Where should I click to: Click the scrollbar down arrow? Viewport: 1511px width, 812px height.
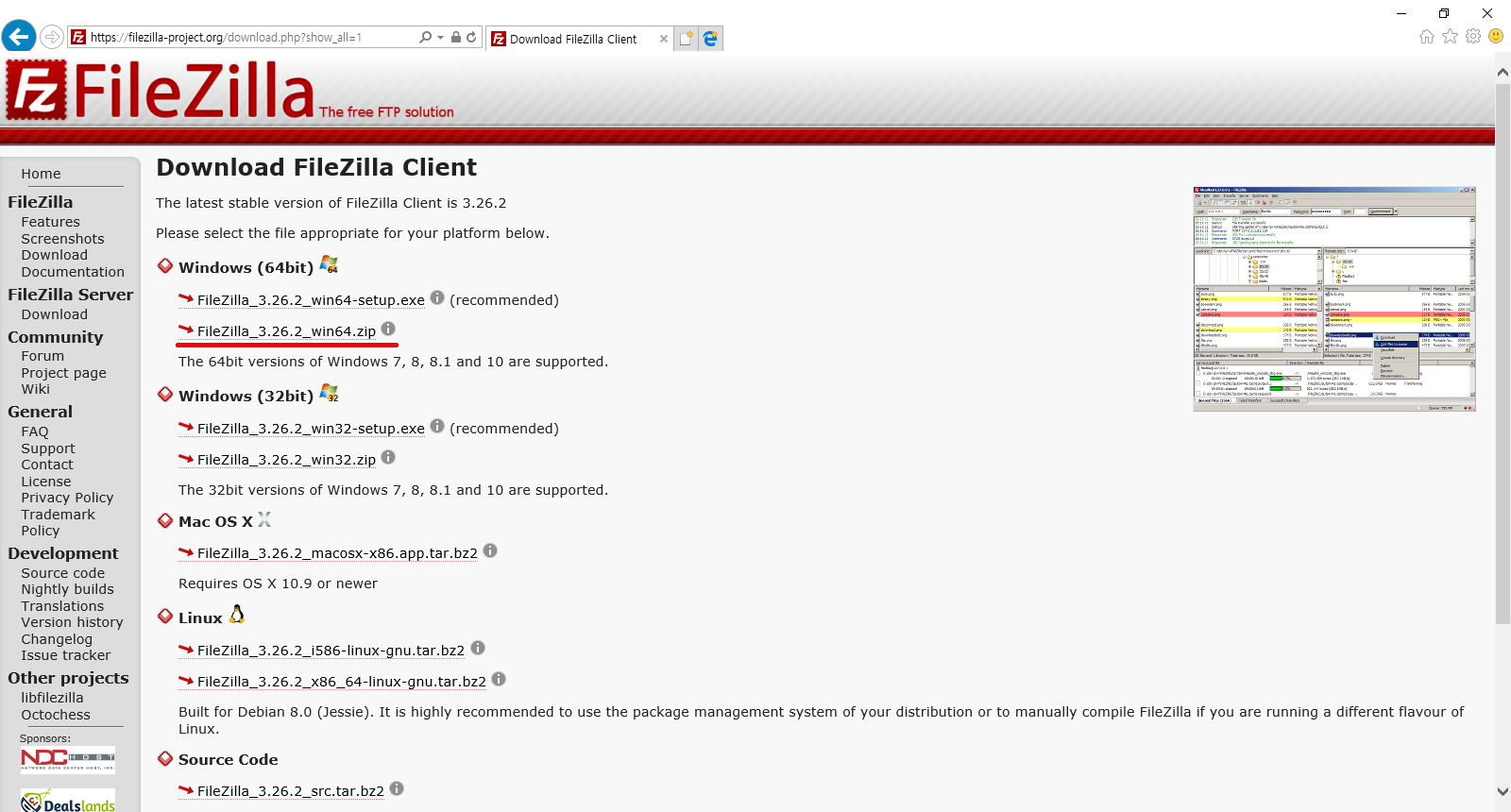1503,791
